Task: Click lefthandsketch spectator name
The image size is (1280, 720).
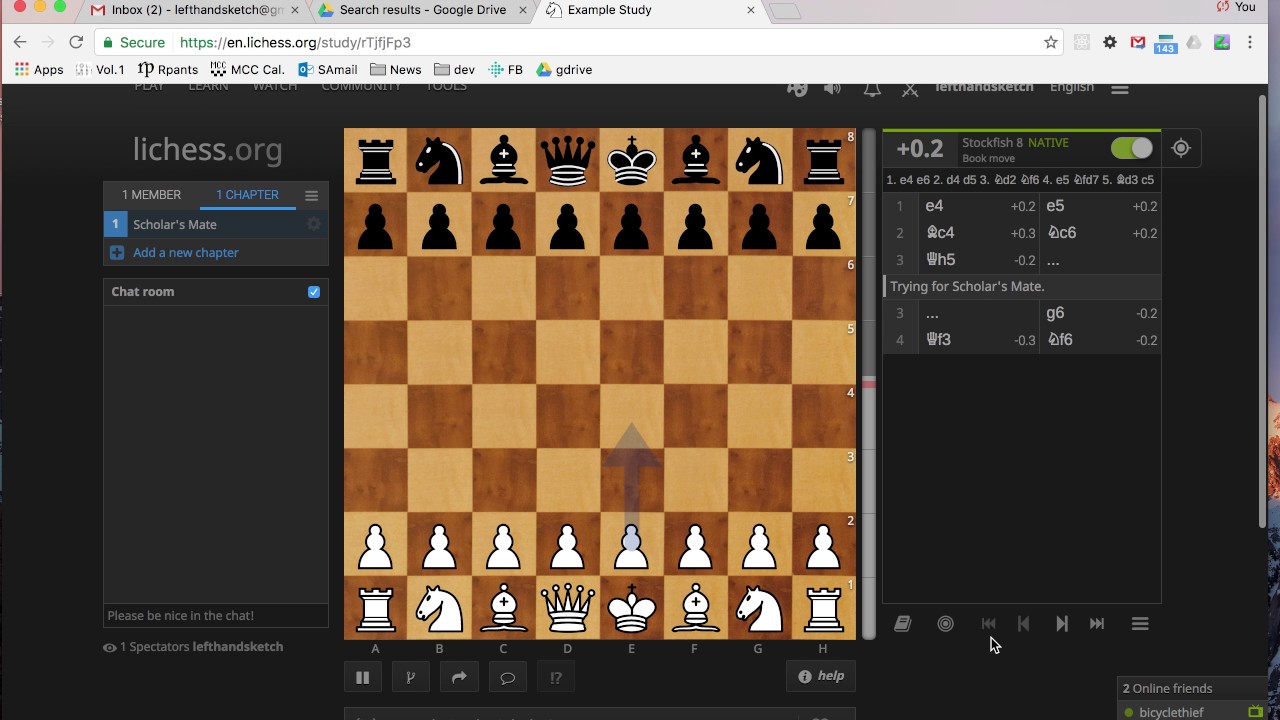Action: point(238,647)
